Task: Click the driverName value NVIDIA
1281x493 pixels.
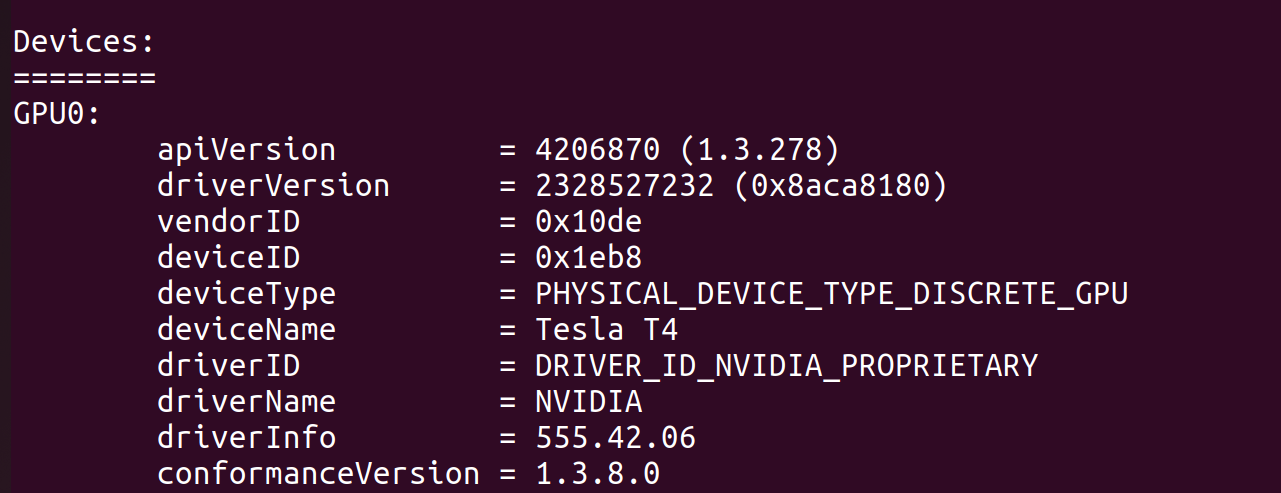Action: 588,402
